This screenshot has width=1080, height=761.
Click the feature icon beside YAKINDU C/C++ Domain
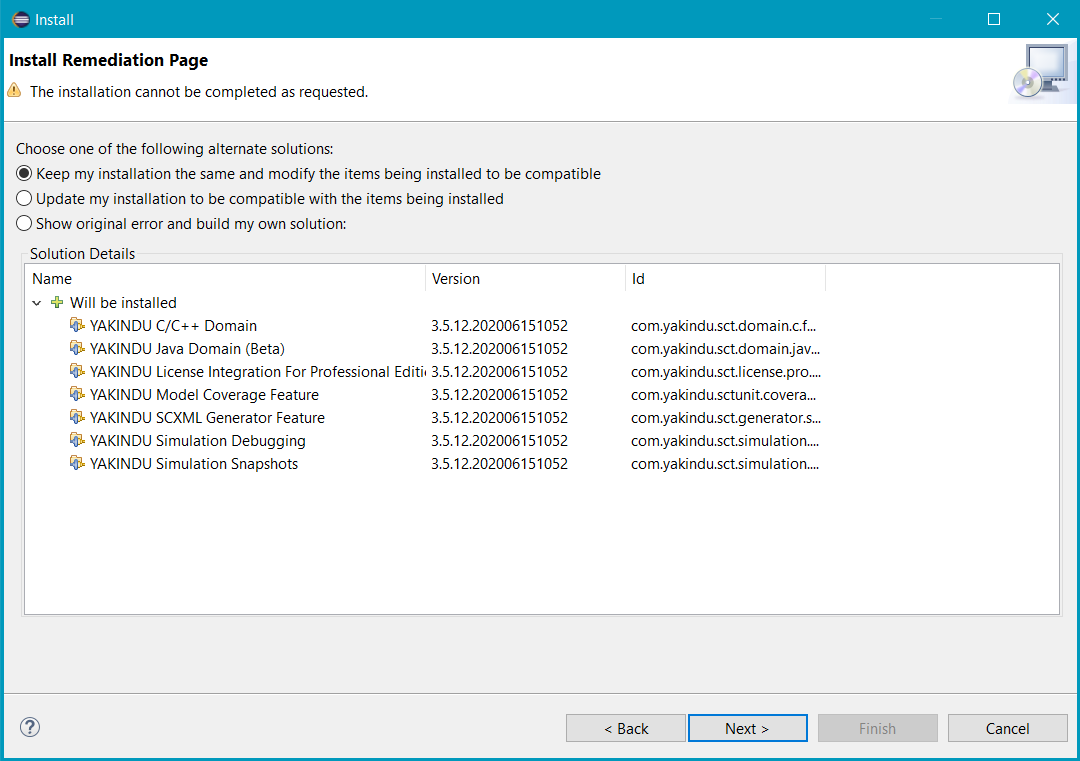pyautogui.click(x=77, y=325)
